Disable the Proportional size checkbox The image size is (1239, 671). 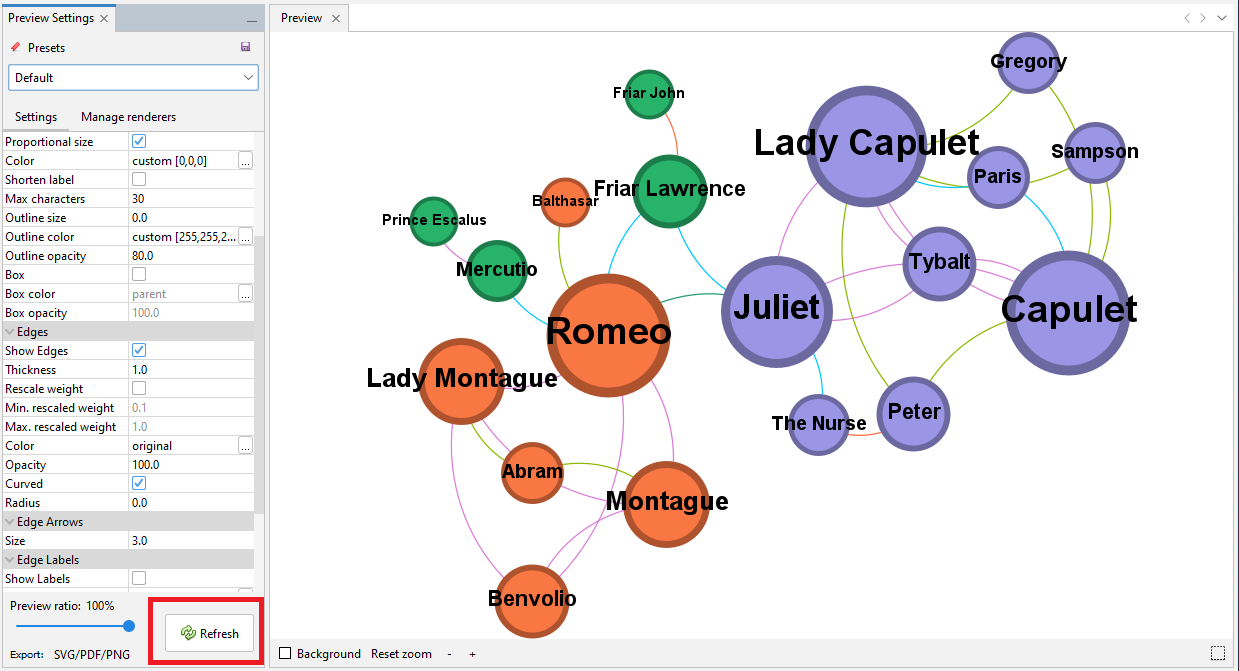click(139, 142)
